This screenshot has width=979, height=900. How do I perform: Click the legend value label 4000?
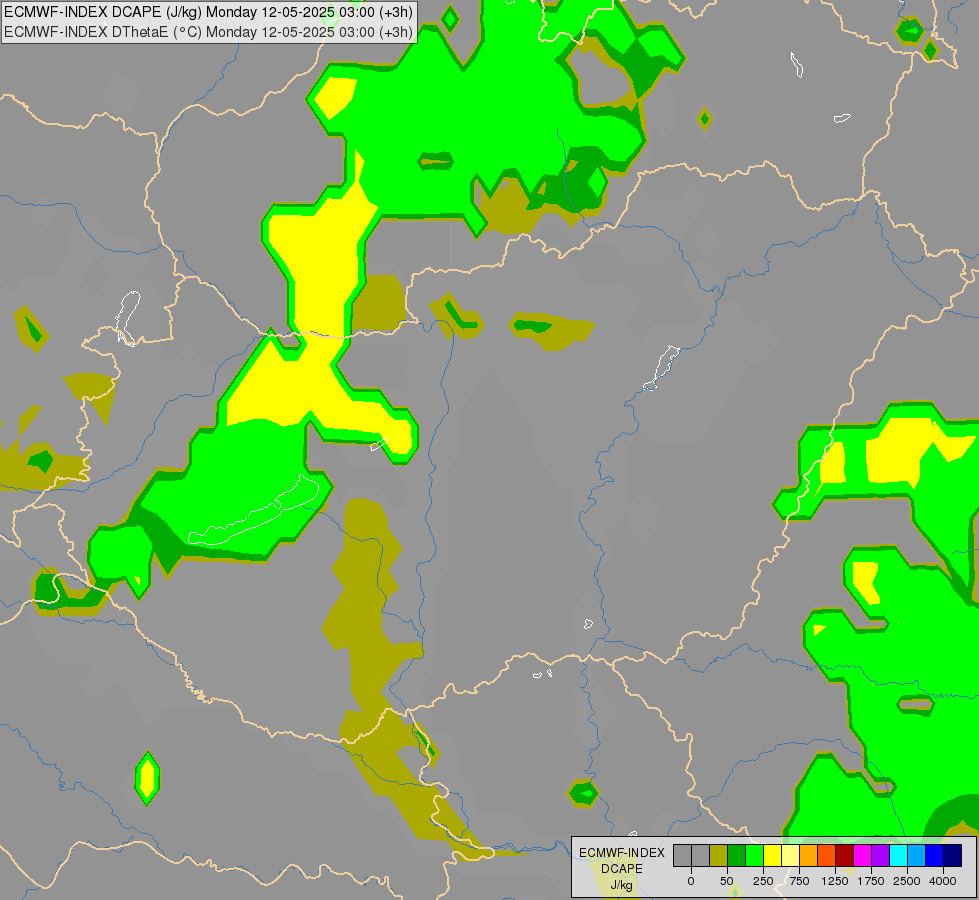coord(943,881)
